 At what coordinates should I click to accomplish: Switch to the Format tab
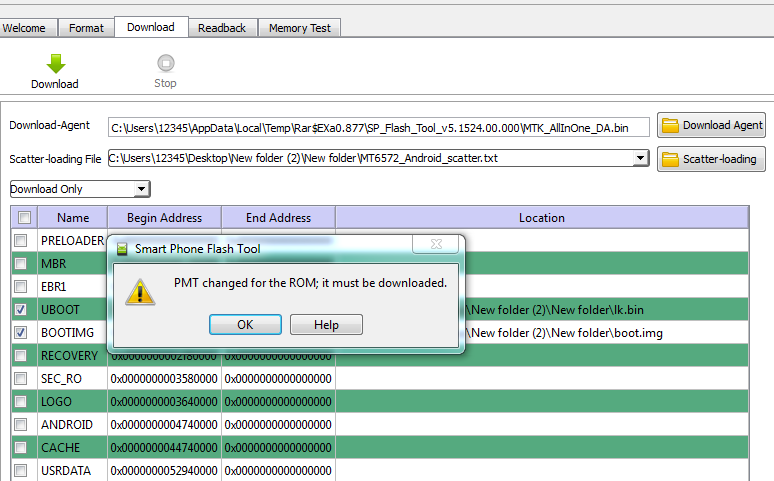pyautogui.click(x=86, y=28)
